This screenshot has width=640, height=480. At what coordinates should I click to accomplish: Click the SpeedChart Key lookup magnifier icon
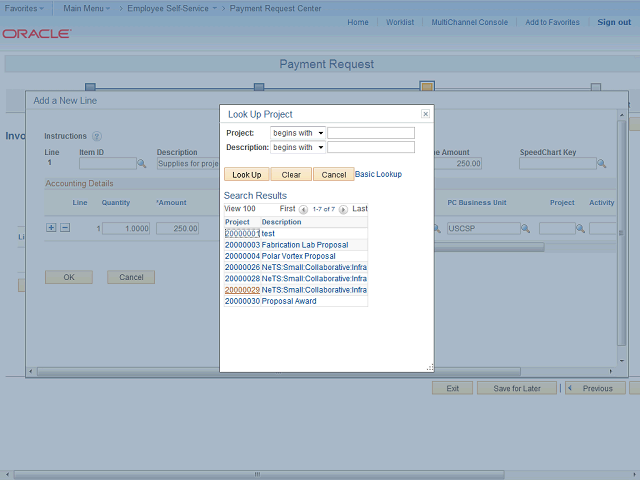coord(602,163)
